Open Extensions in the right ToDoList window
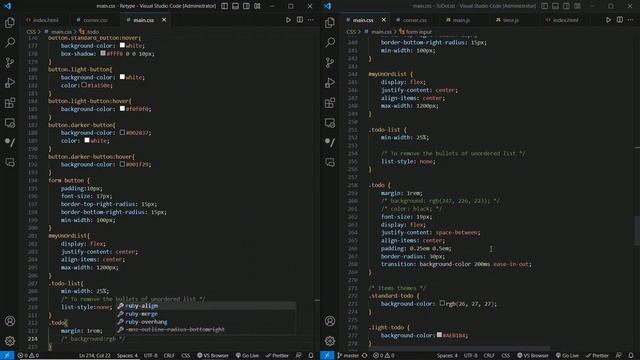The width and height of the screenshot is (640, 360). point(330,102)
